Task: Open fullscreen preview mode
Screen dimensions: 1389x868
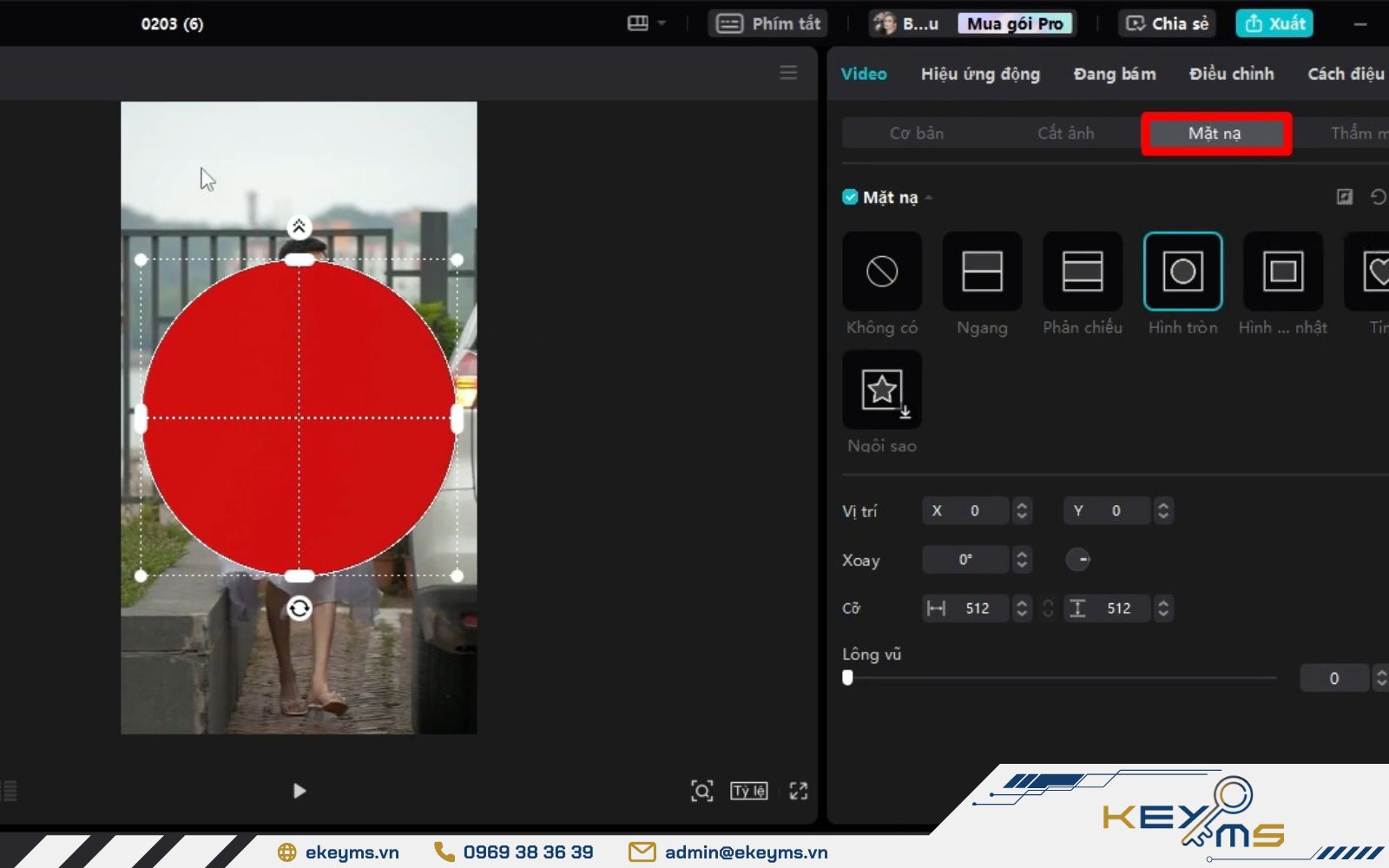Action: 798,791
